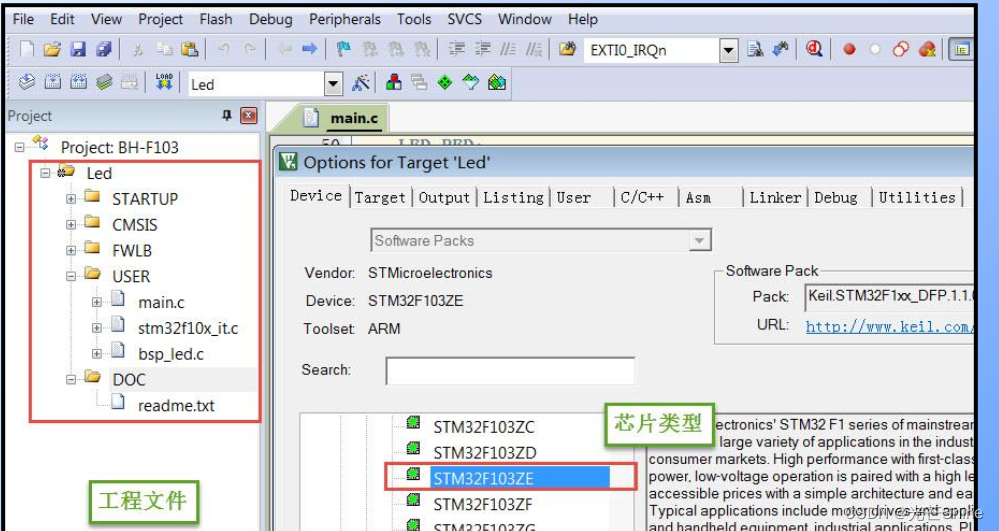Click the Disable All Breakpoints icon
This screenshot has height=531, width=999.
tap(900, 50)
